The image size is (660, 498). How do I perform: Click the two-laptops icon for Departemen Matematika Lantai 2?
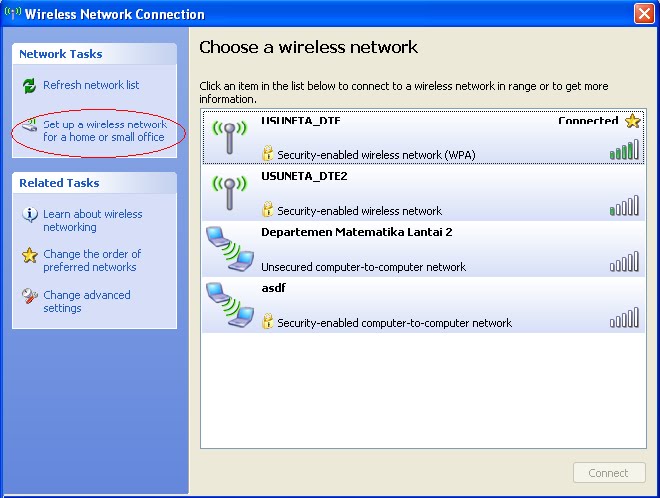point(230,249)
